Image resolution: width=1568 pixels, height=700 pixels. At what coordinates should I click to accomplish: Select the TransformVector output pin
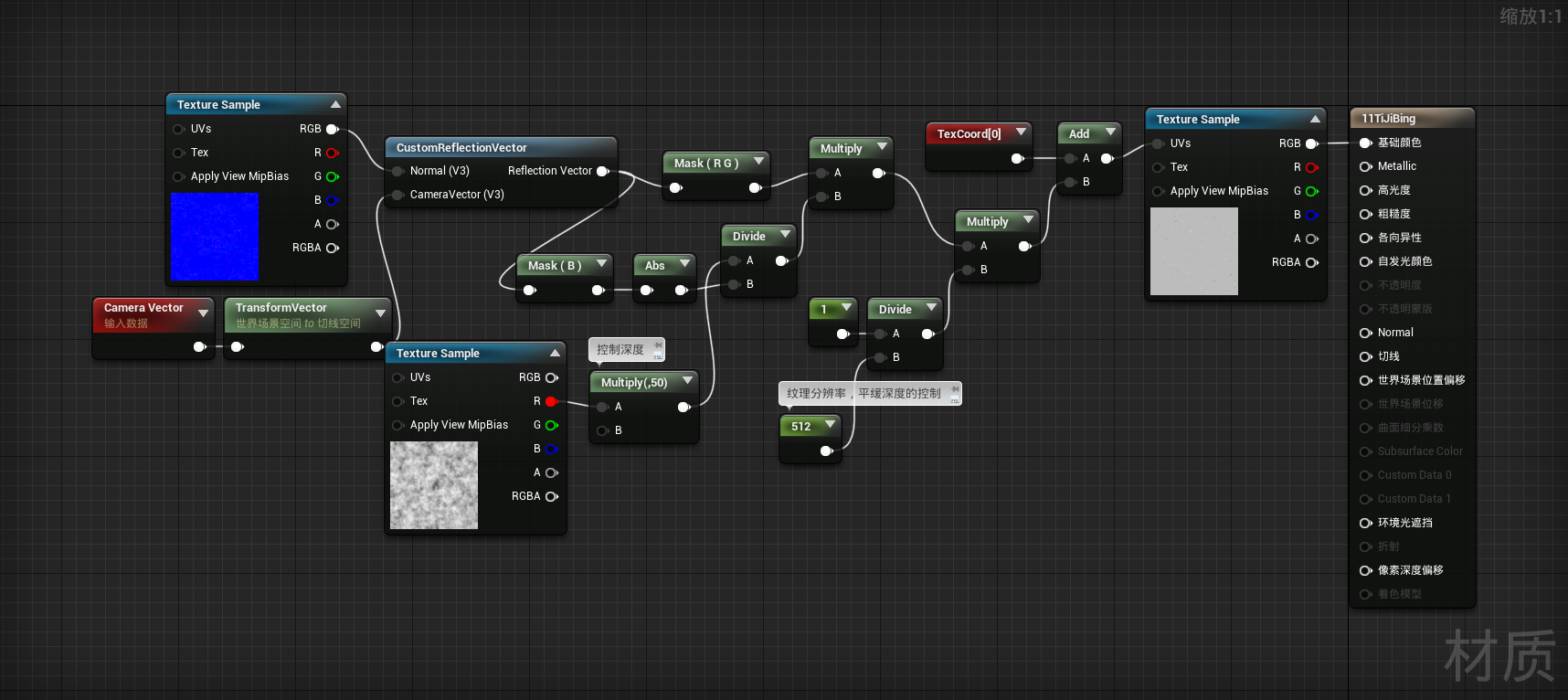[x=376, y=346]
